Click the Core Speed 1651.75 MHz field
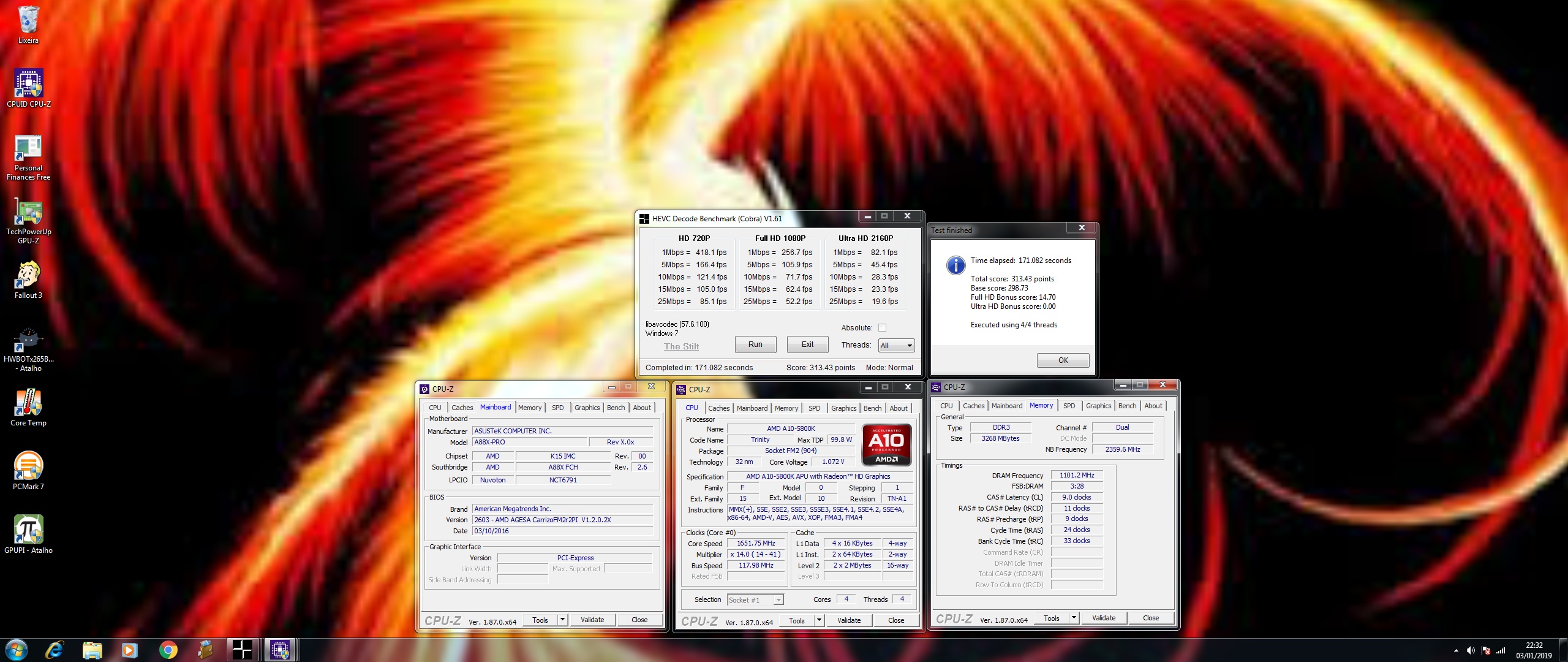 [756, 544]
